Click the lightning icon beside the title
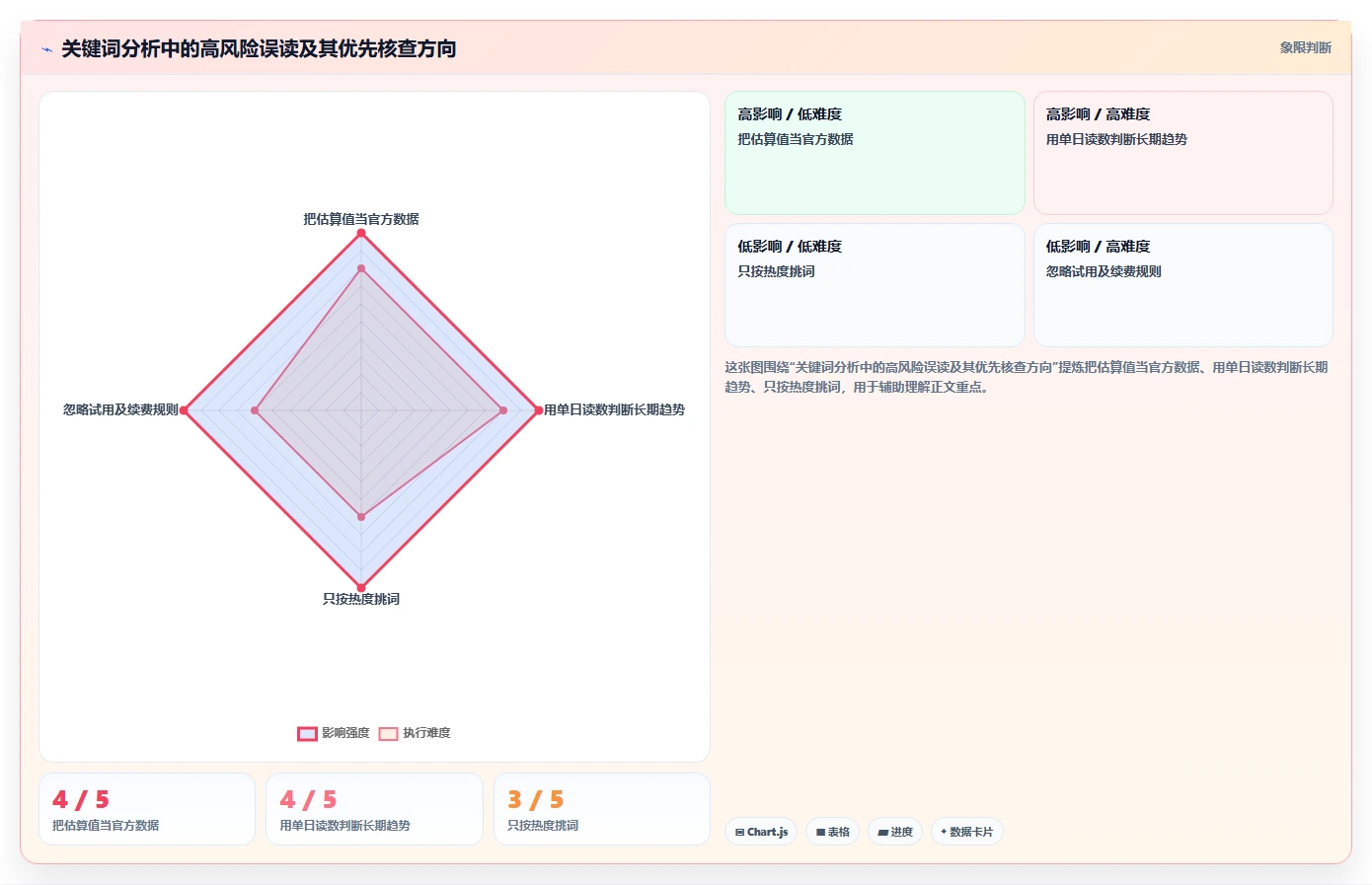 46,49
